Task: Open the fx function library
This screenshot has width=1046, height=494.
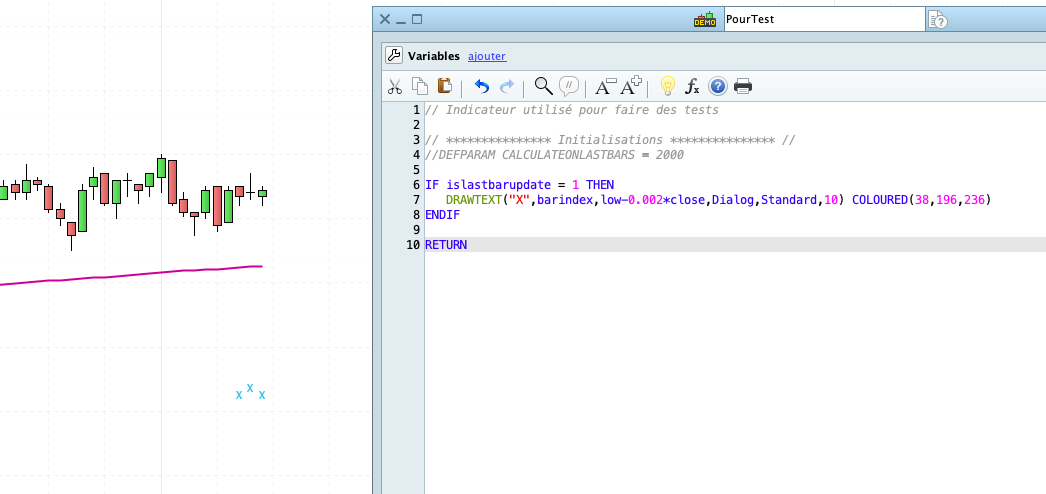Action: coord(692,87)
